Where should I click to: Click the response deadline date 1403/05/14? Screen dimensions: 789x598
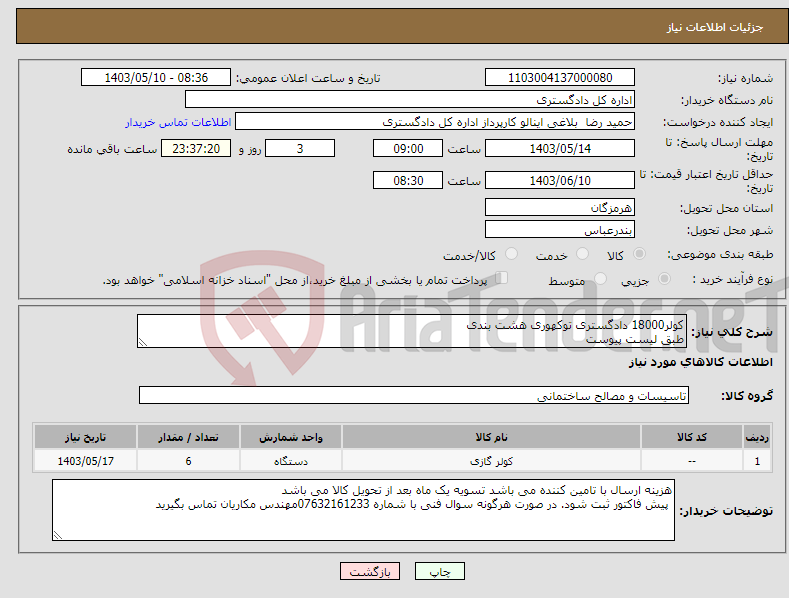pos(560,148)
